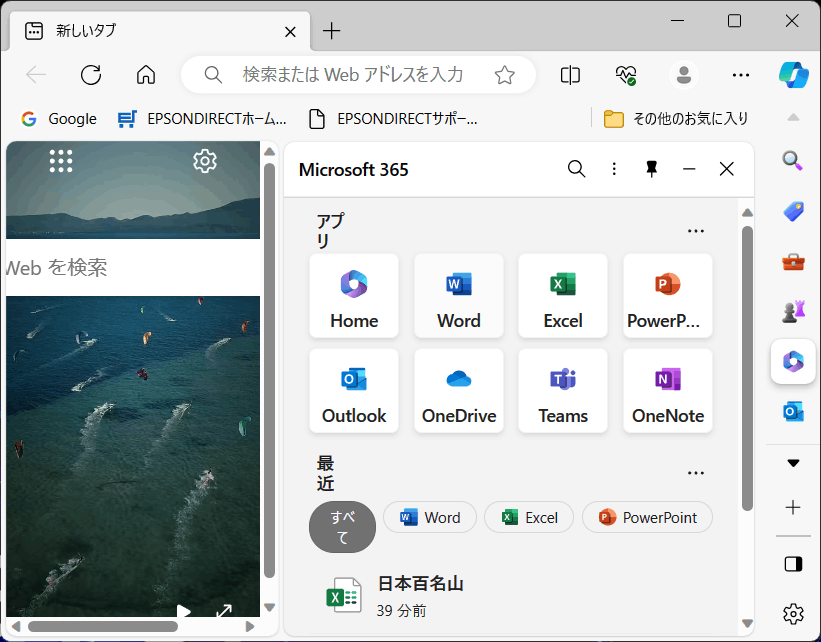
Task: Click the new tab page horizontal scrollbar
Action: click(x=103, y=626)
